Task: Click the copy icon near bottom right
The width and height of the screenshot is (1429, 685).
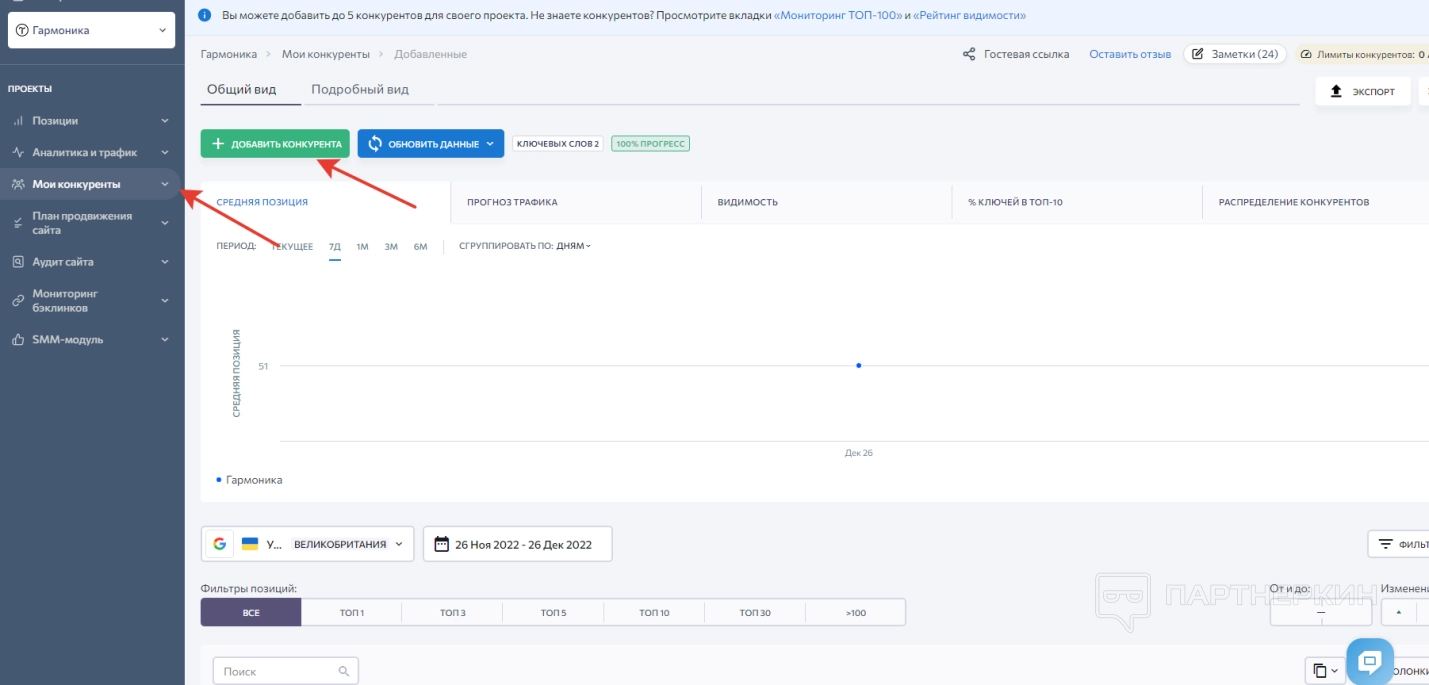Action: (1320, 671)
